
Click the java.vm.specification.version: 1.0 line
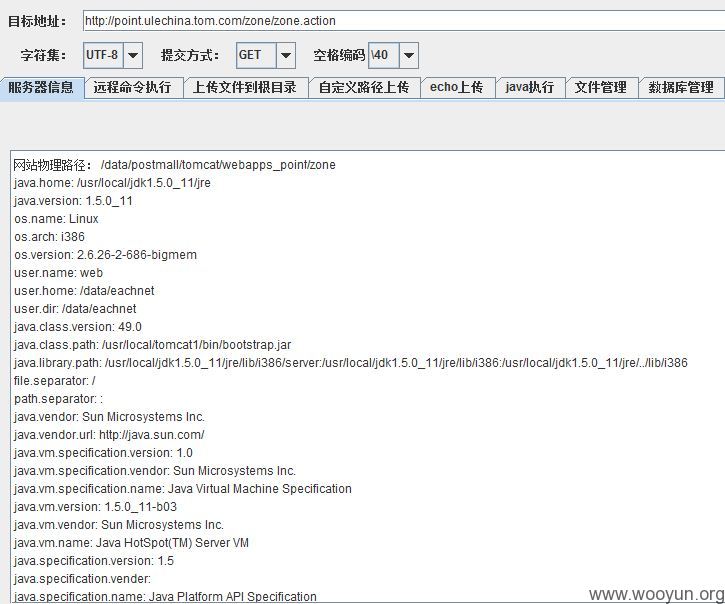tap(103, 453)
